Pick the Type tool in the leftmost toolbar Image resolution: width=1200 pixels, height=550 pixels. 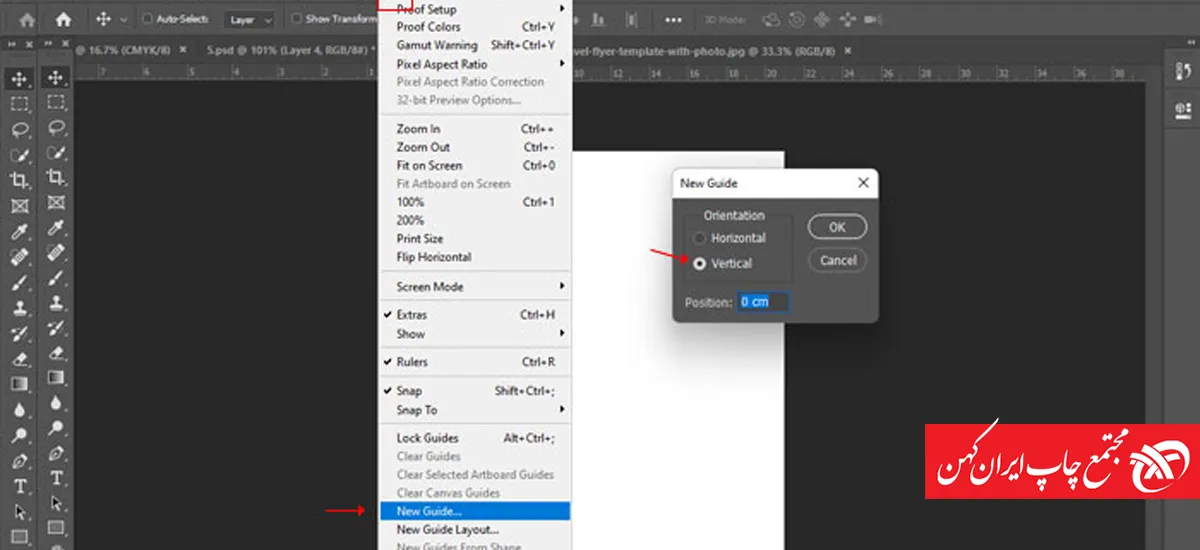[x=19, y=487]
